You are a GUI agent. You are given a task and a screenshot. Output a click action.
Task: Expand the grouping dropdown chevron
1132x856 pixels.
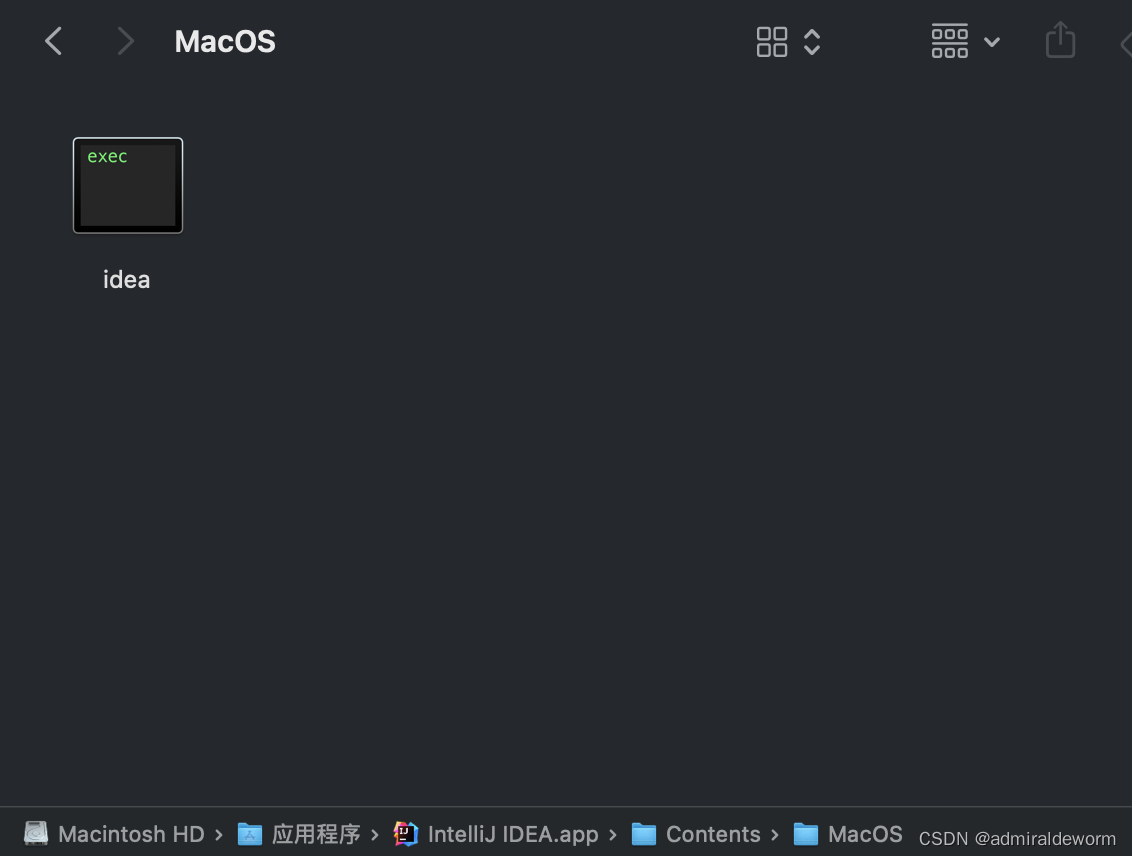[x=992, y=42]
